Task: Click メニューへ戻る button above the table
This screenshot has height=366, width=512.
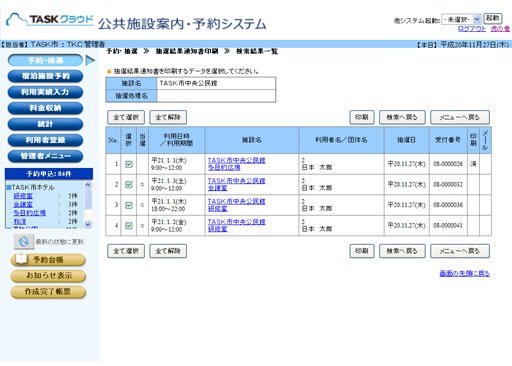Action: [460, 117]
